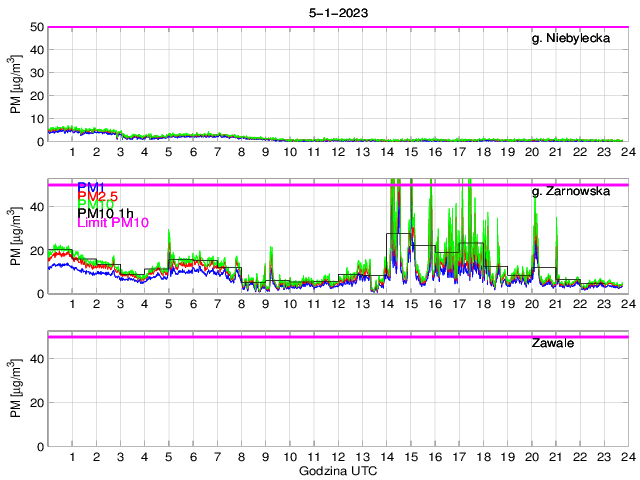Click the Godzina UTC axis label
Viewport: 640px width, 480px height.
[337, 470]
